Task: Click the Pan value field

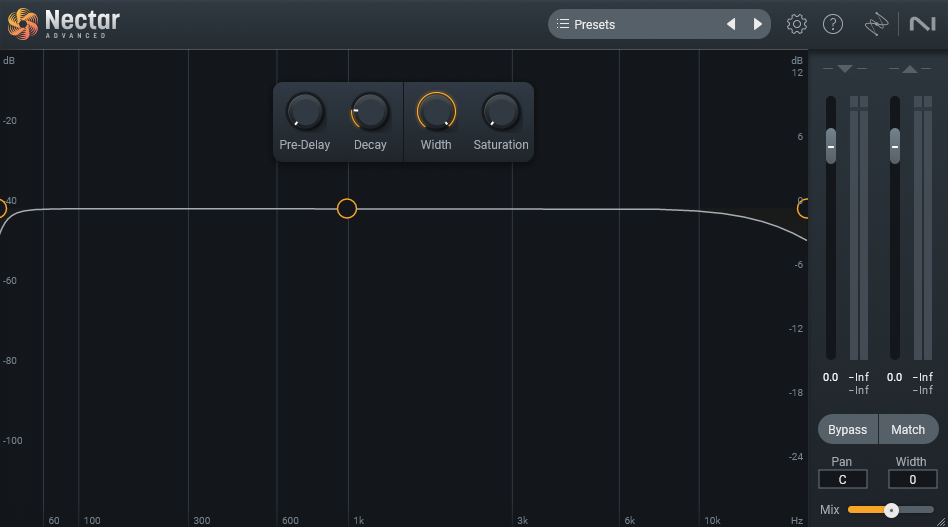Action: [842, 479]
